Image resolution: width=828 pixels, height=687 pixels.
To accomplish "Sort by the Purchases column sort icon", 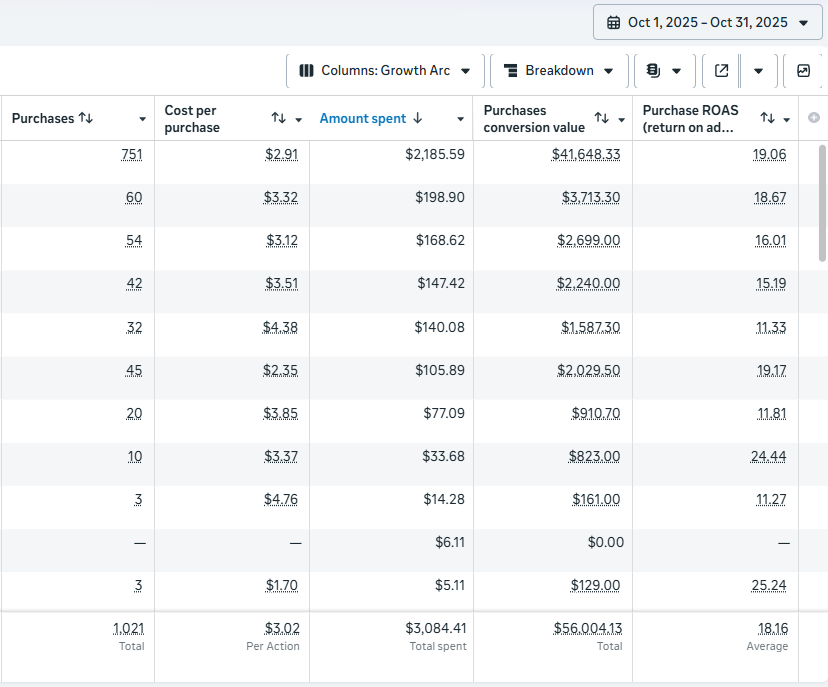I will point(86,118).
